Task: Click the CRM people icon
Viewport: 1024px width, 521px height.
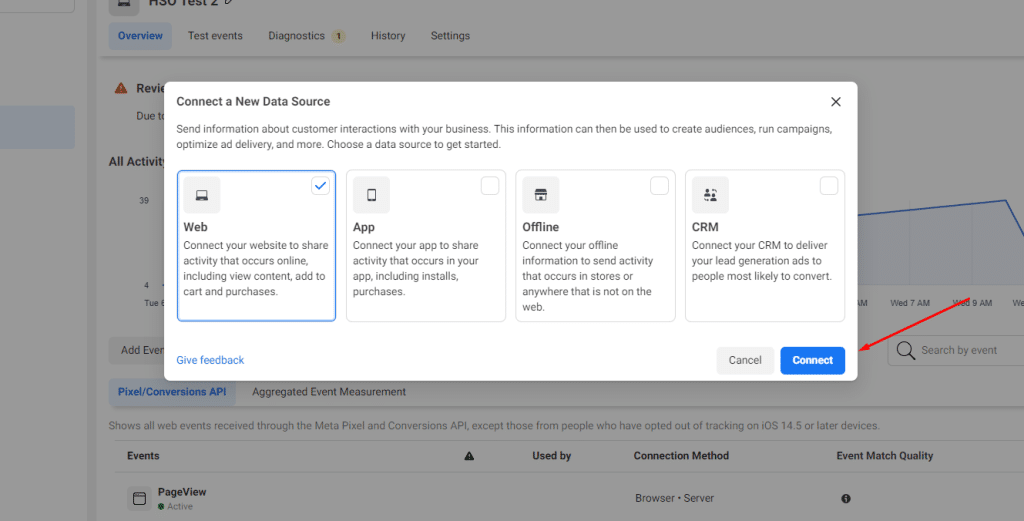Action: [710, 195]
